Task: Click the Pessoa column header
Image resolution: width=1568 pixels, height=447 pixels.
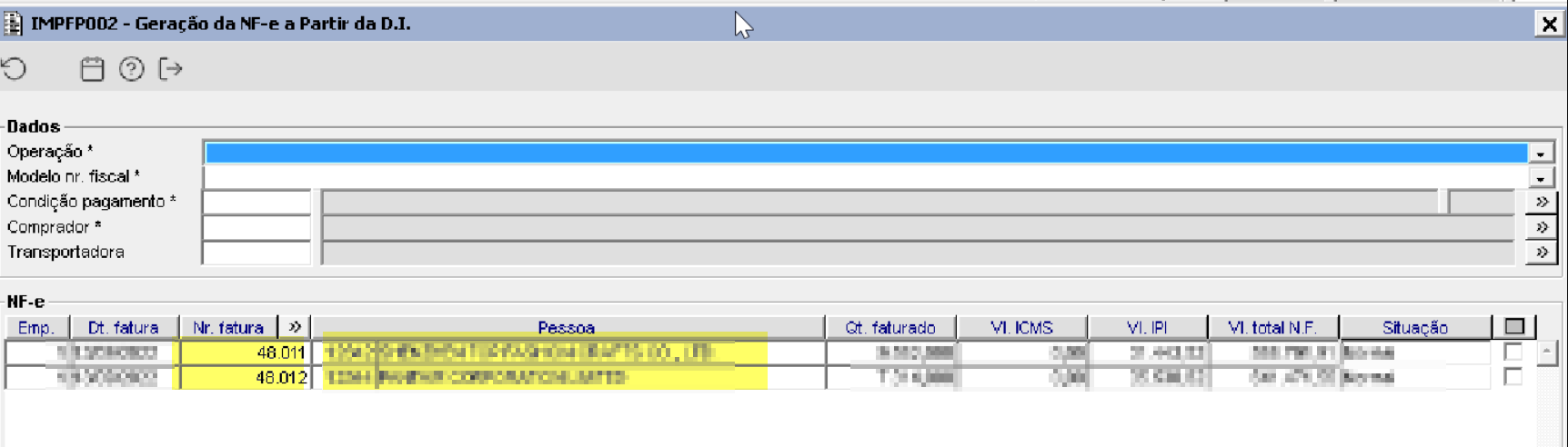Action: click(x=568, y=327)
